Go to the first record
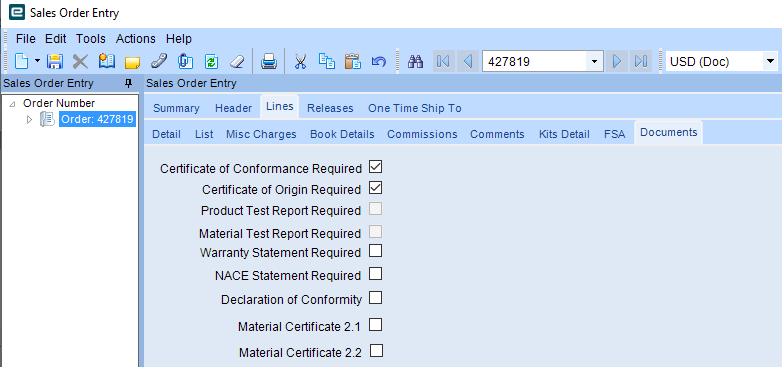The height and width of the screenshot is (367, 782). coord(443,61)
